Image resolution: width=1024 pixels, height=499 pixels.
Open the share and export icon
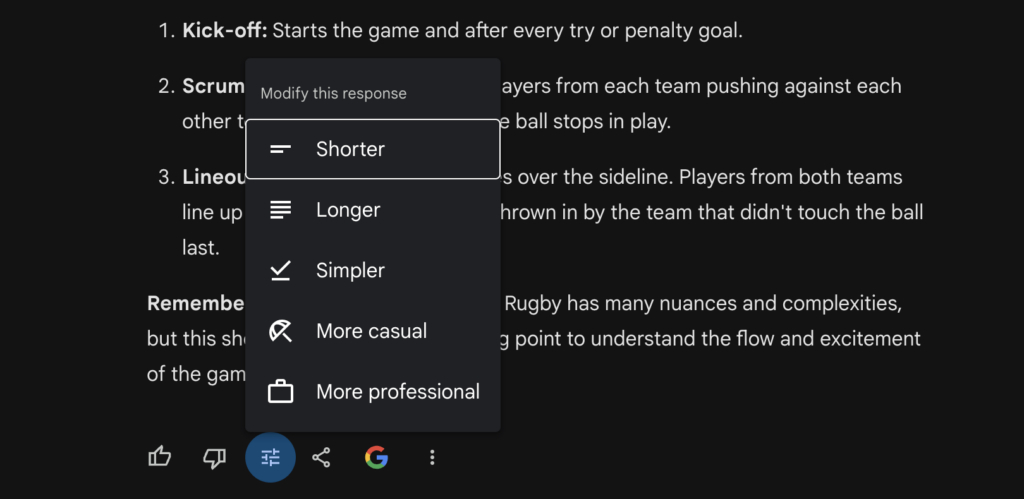pos(321,457)
